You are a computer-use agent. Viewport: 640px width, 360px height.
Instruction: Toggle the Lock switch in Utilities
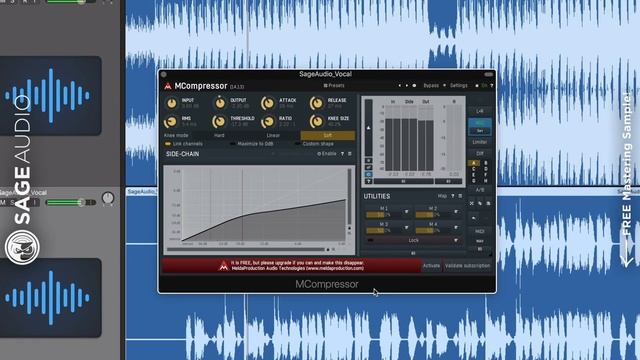coord(370,240)
